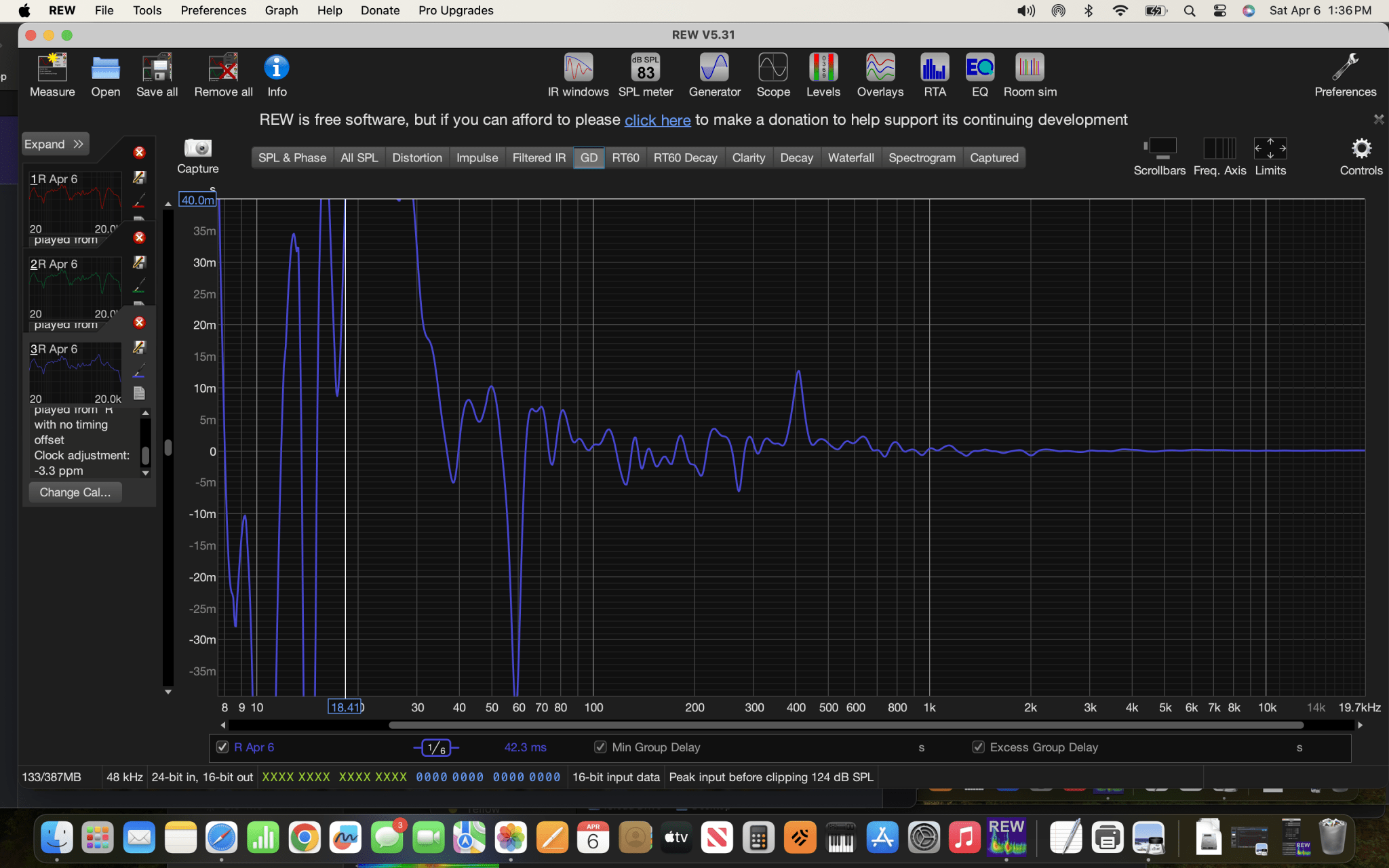Image resolution: width=1389 pixels, height=868 pixels.
Task: Expand the measurements panel
Action: pyautogui.click(x=54, y=144)
